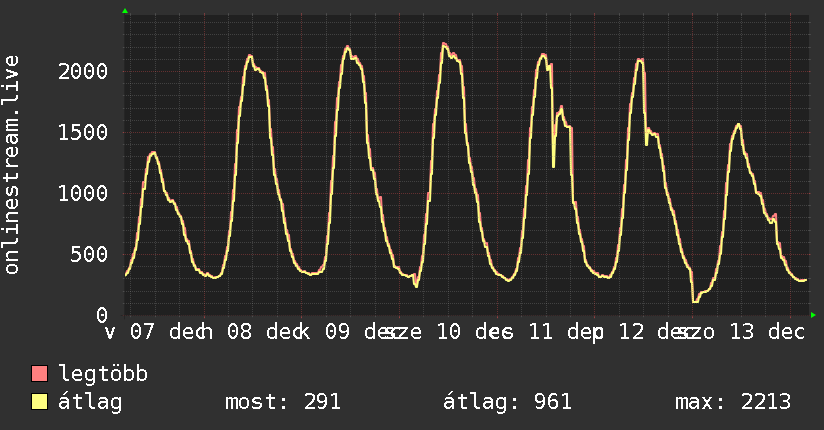The height and width of the screenshot is (430, 824).
Task: Click the "átlag: 961" average statistic
Action: [x=507, y=402]
